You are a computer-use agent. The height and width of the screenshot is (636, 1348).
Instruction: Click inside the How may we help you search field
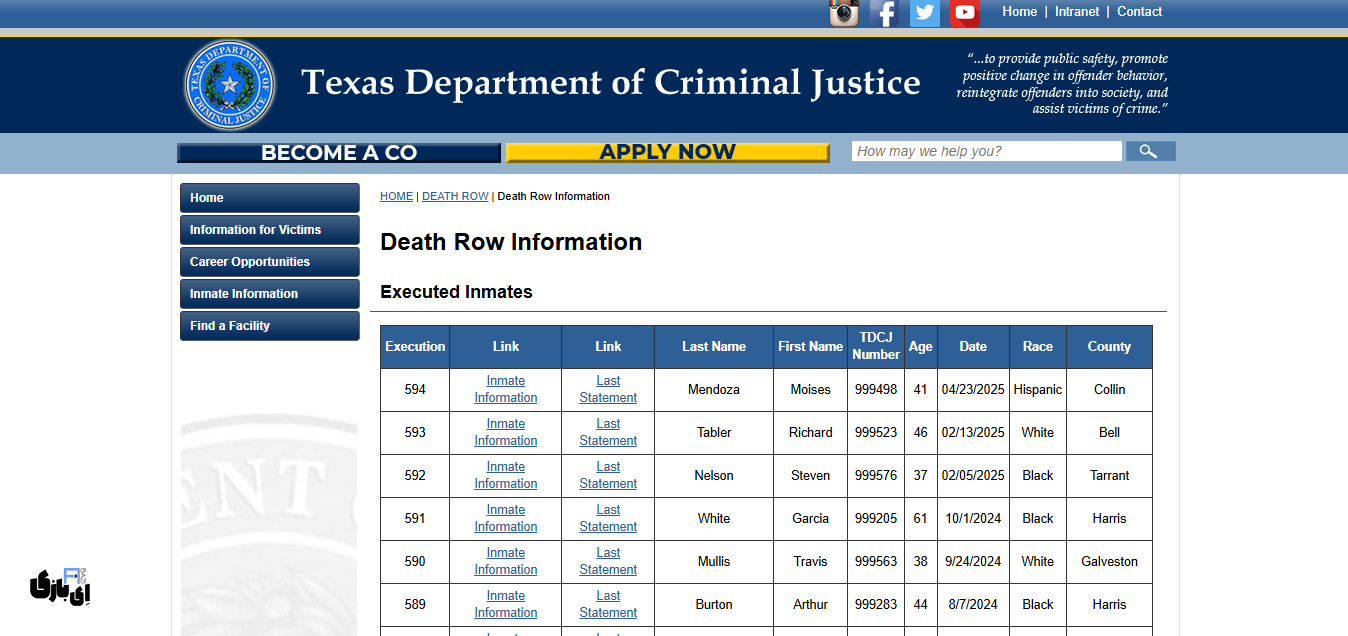coord(986,150)
